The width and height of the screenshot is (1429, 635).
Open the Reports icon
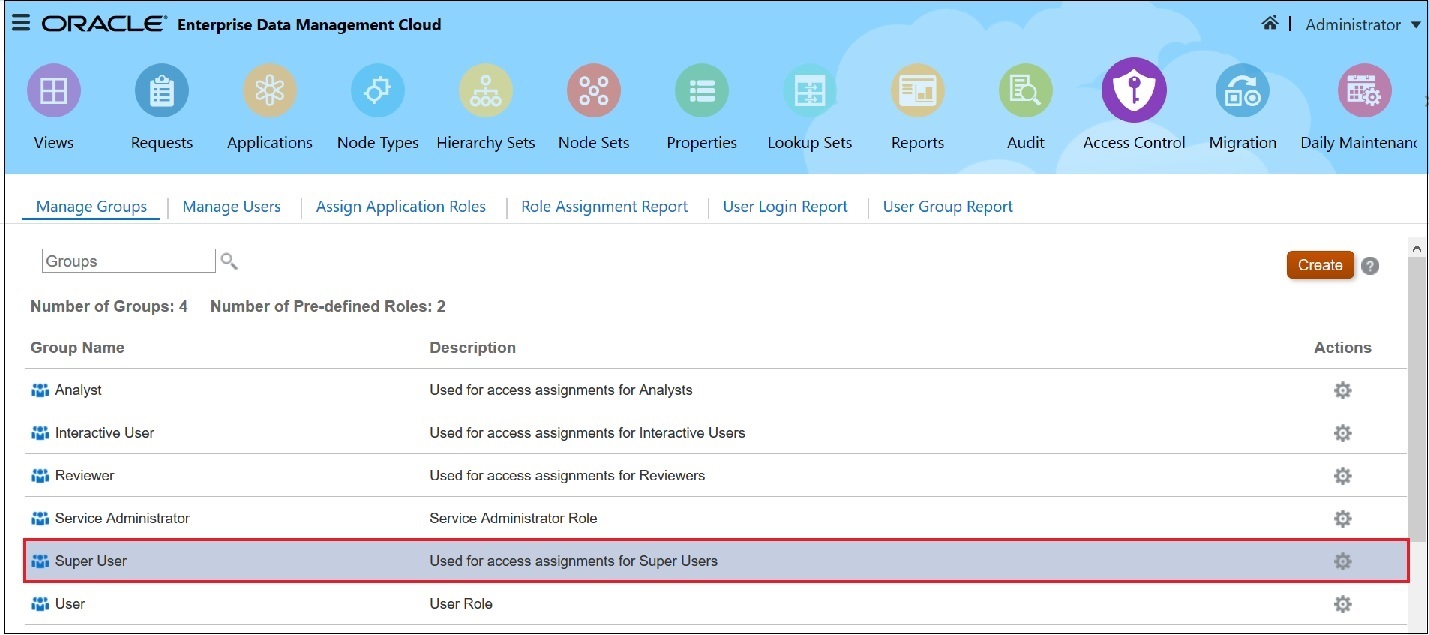tap(918, 92)
